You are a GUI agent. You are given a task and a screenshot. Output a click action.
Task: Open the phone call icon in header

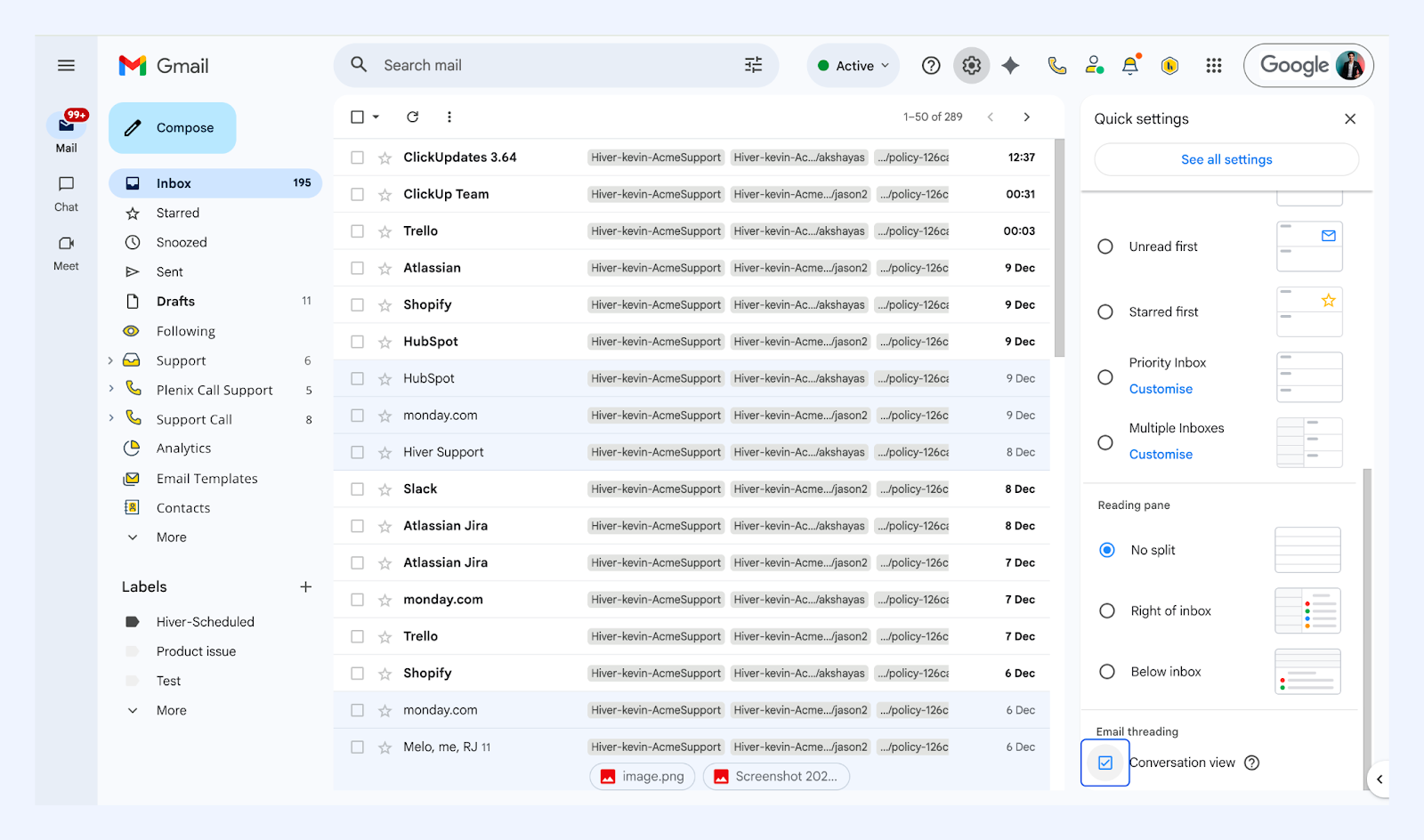pyautogui.click(x=1056, y=65)
